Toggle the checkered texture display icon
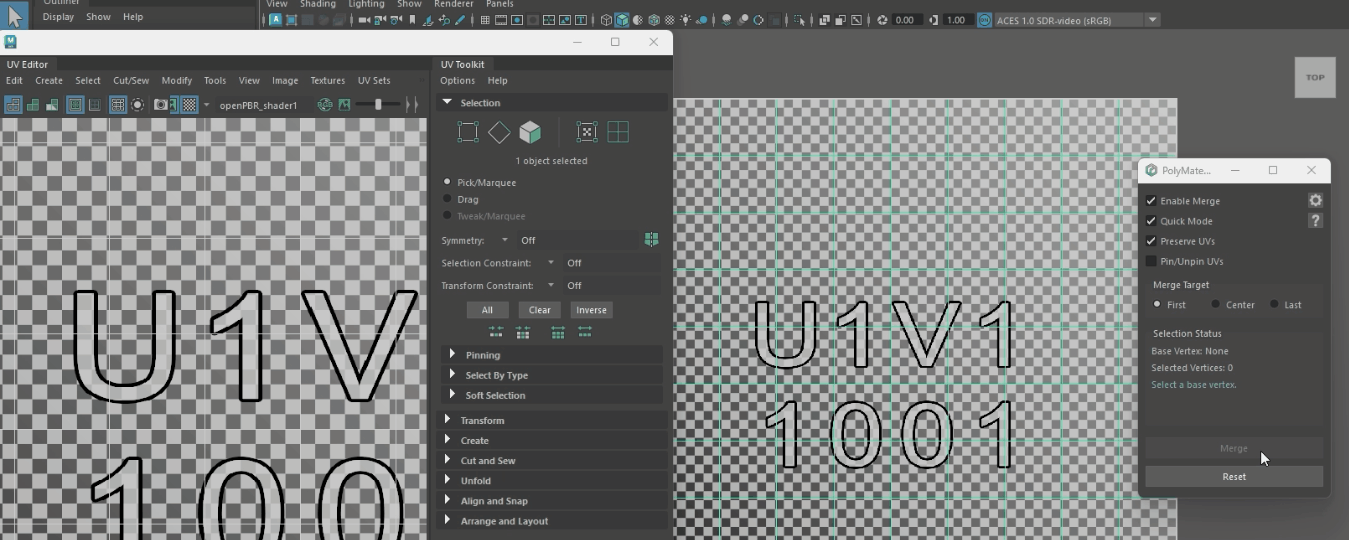 [188, 105]
